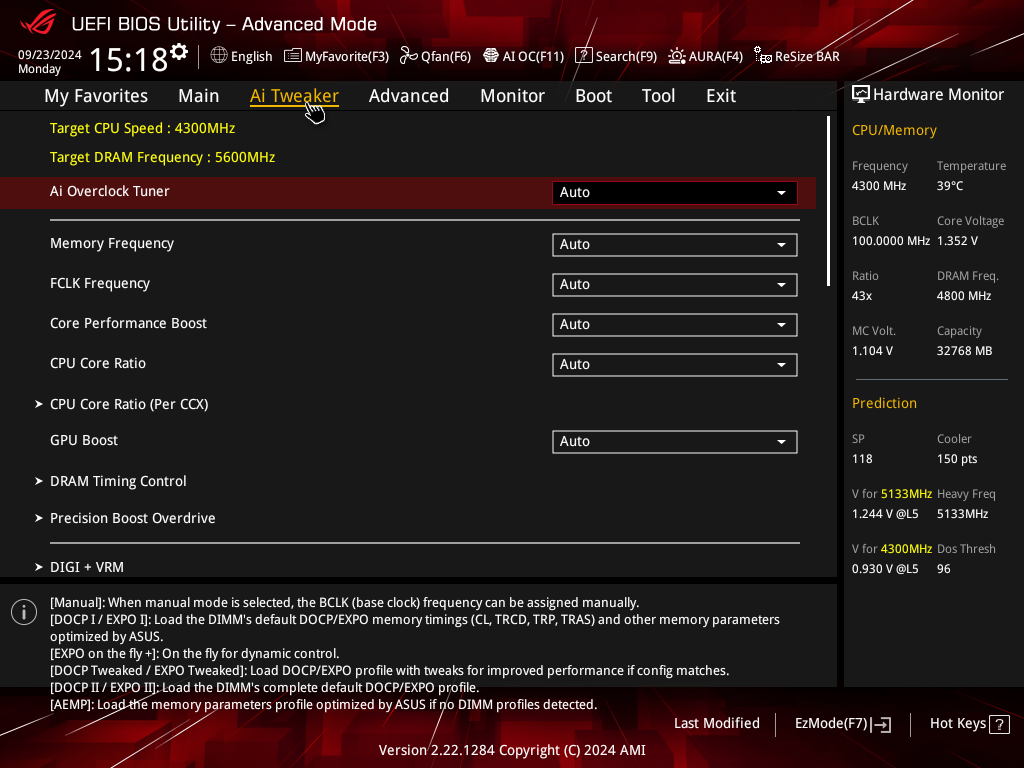The image size is (1024, 768).
Task: Open the Memory Frequency dropdown
Action: [675, 245]
